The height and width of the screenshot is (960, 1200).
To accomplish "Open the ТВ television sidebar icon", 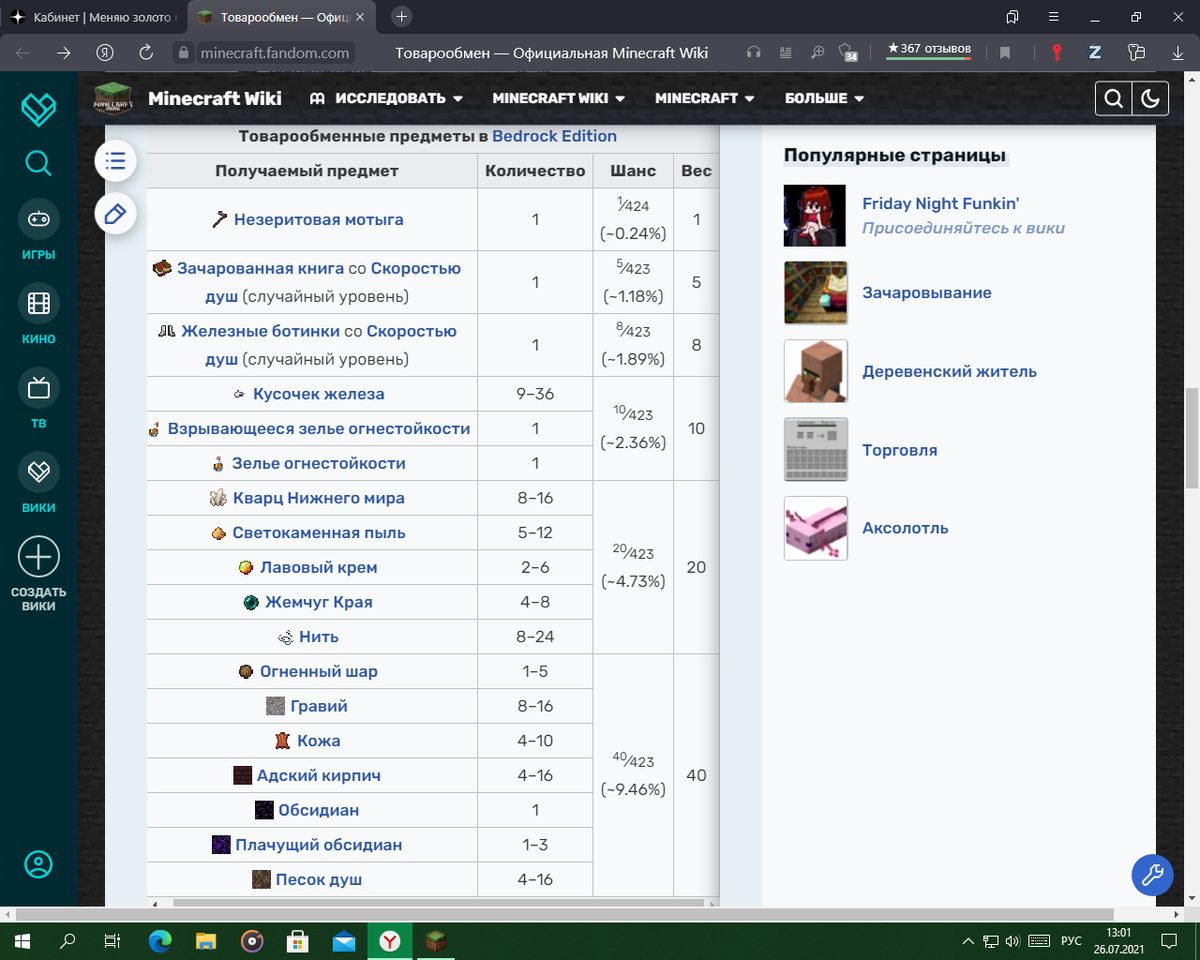I will (38, 388).
